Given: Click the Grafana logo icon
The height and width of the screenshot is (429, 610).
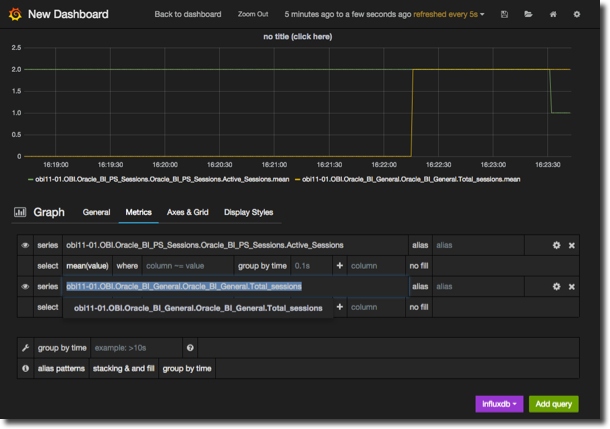Looking at the screenshot, I should click(14, 14).
